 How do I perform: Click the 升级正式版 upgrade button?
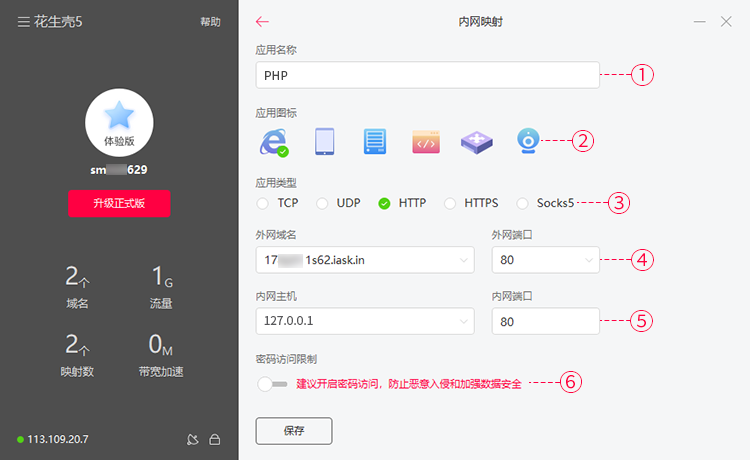(119, 203)
